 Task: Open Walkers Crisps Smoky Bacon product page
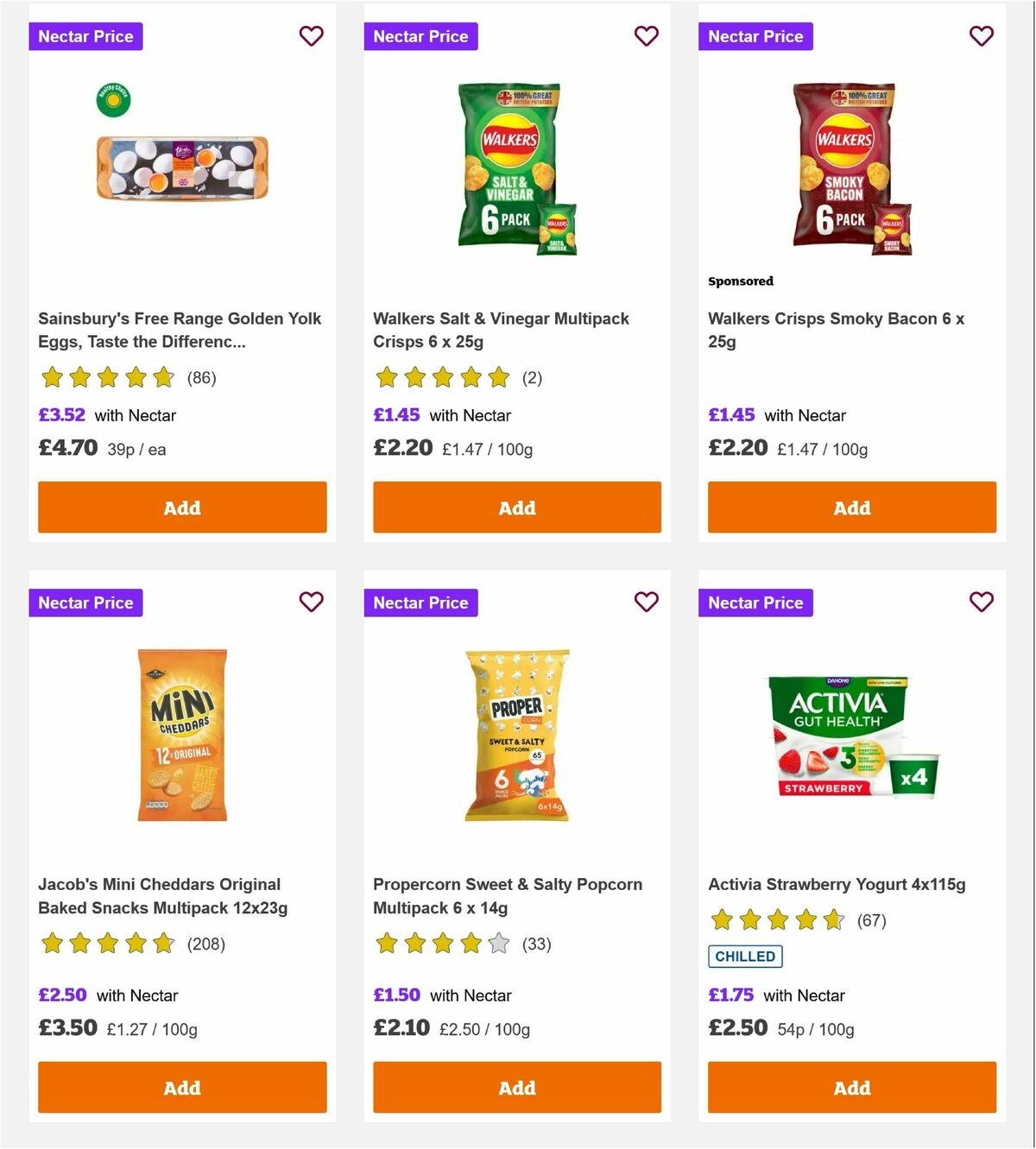pos(836,330)
